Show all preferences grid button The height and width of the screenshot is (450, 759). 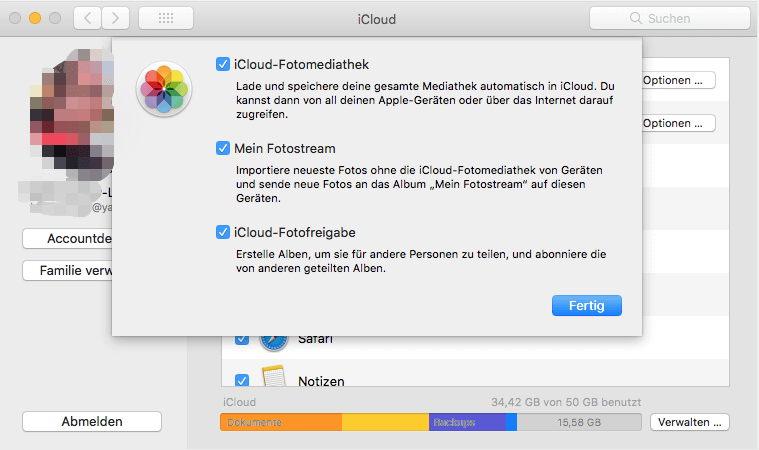[x=165, y=18]
